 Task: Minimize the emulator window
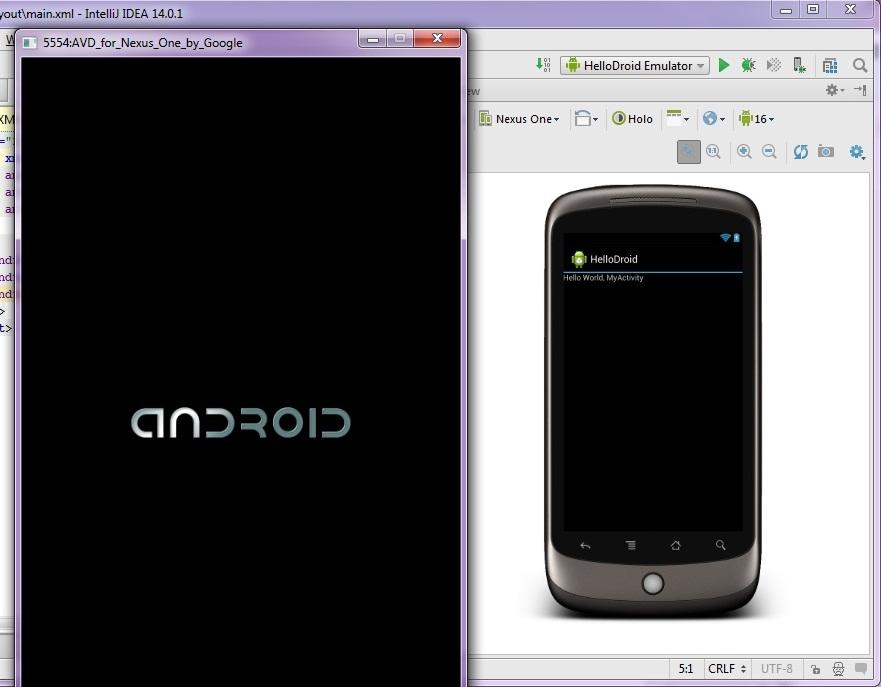[x=373, y=39]
